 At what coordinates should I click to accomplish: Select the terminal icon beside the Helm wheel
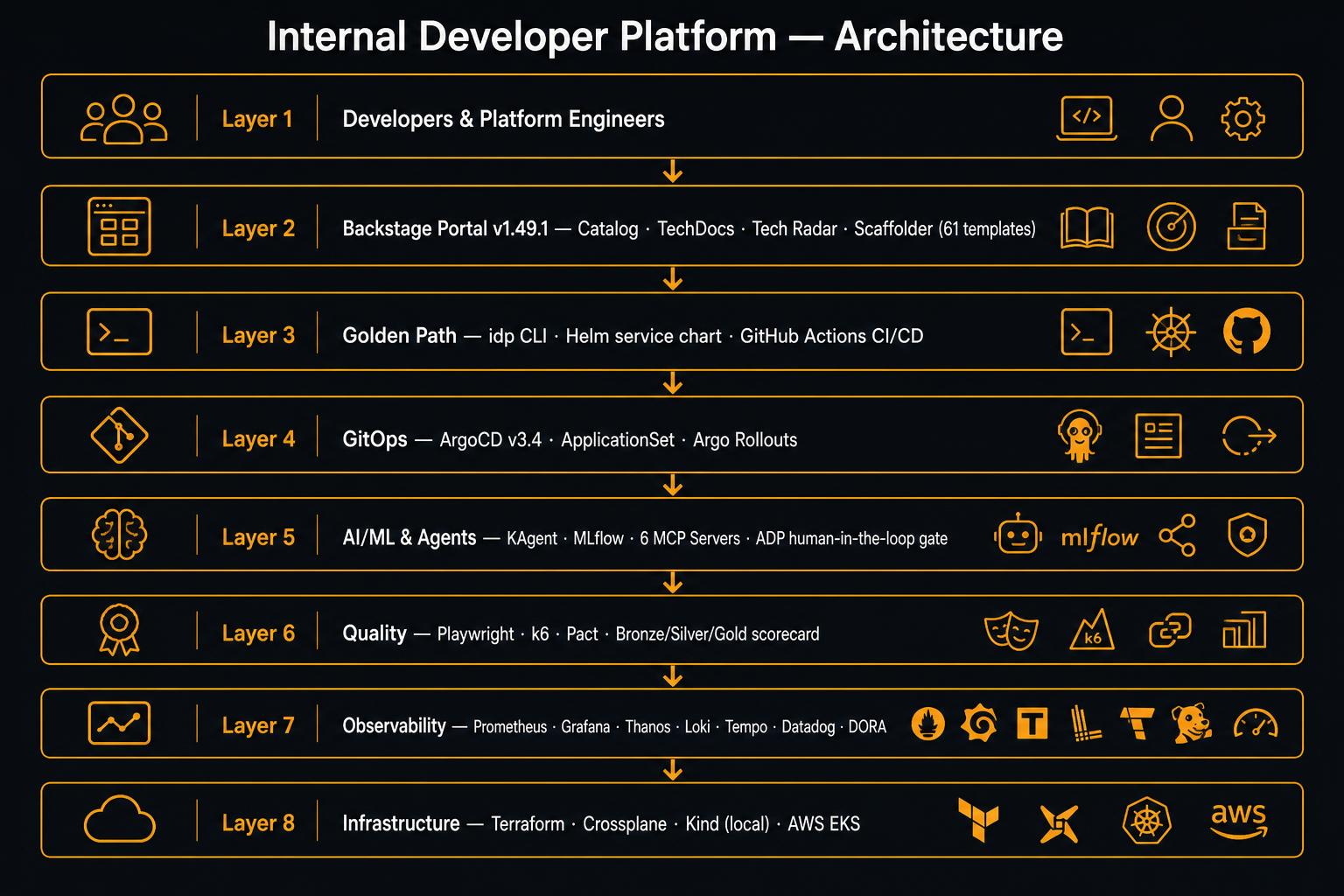pos(1086,332)
